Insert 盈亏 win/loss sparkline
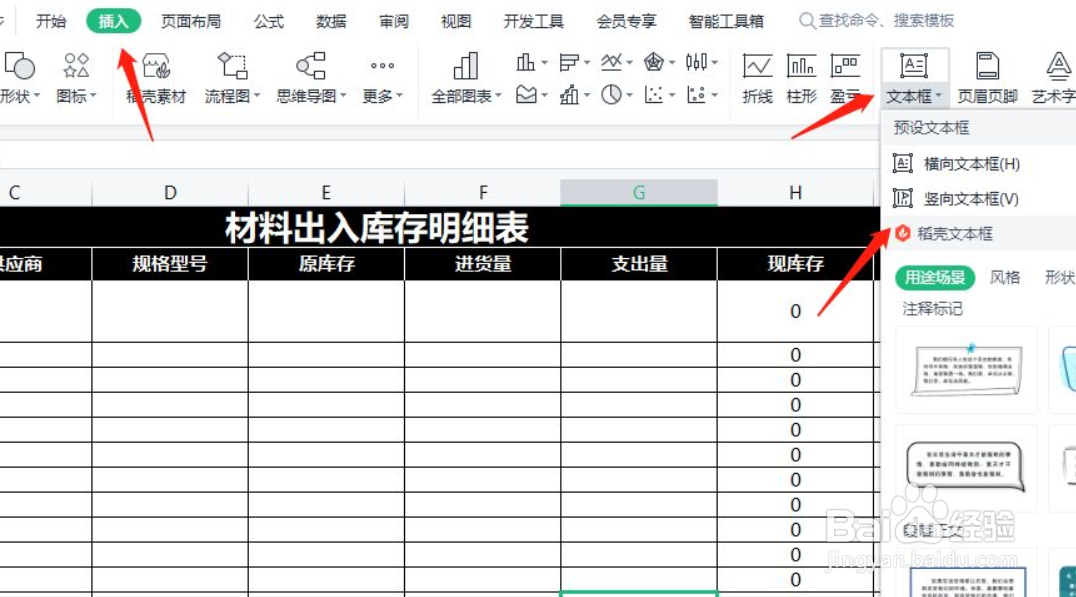This screenshot has width=1076, height=597. click(845, 77)
